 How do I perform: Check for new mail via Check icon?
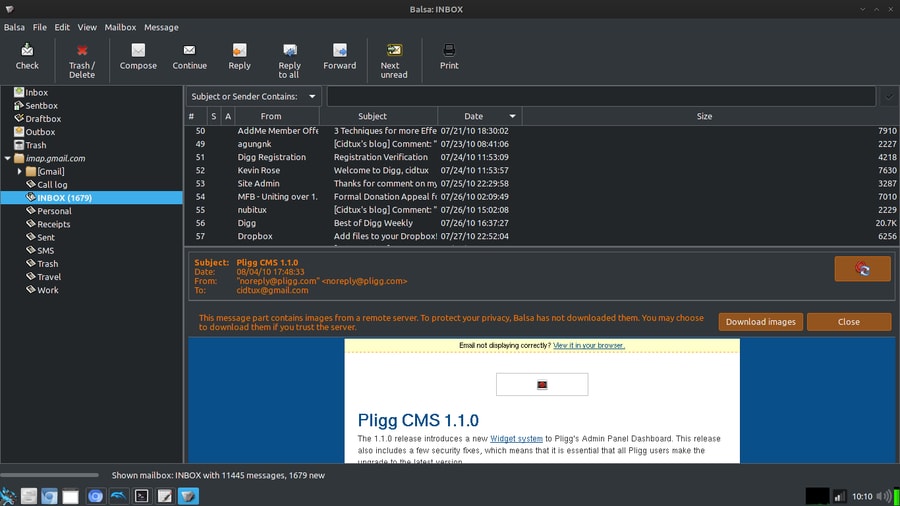[27, 57]
